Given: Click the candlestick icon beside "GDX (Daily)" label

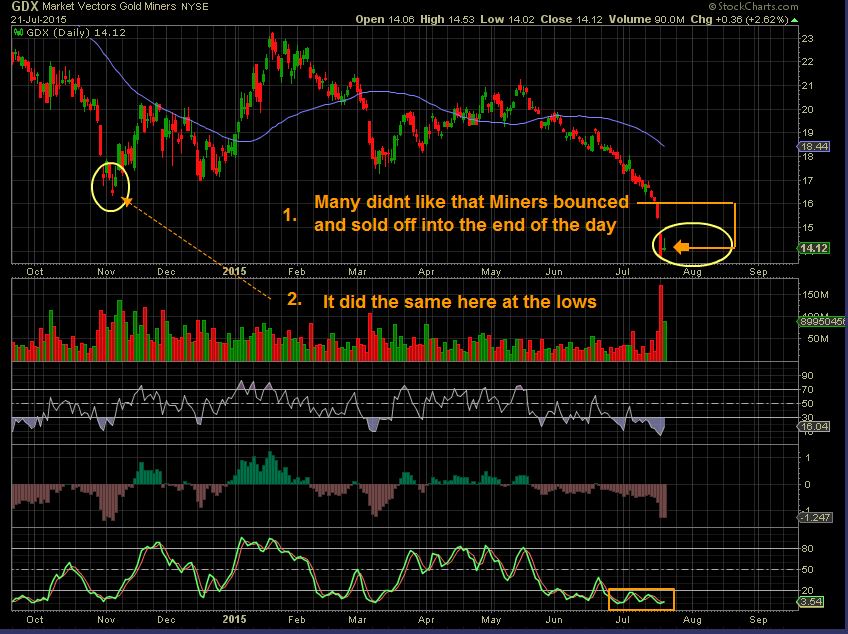Looking at the screenshot, I should tap(17, 33).
